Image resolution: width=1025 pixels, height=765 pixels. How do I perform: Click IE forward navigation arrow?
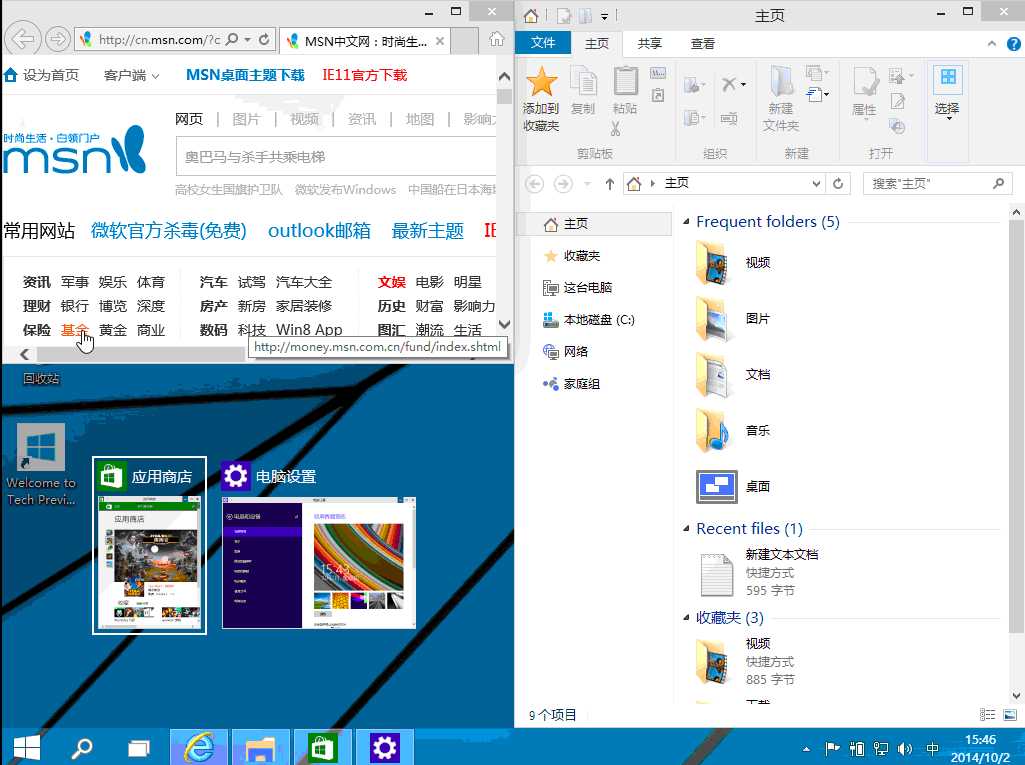(x=58, y=40)
